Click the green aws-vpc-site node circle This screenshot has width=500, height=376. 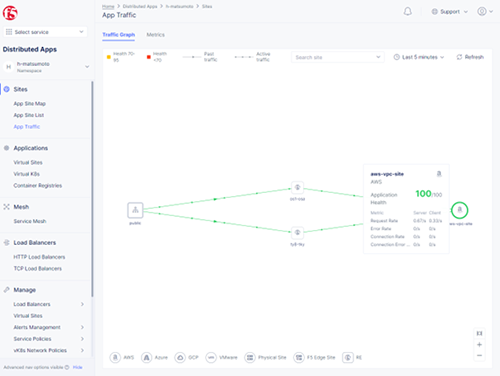coord(460,210)
